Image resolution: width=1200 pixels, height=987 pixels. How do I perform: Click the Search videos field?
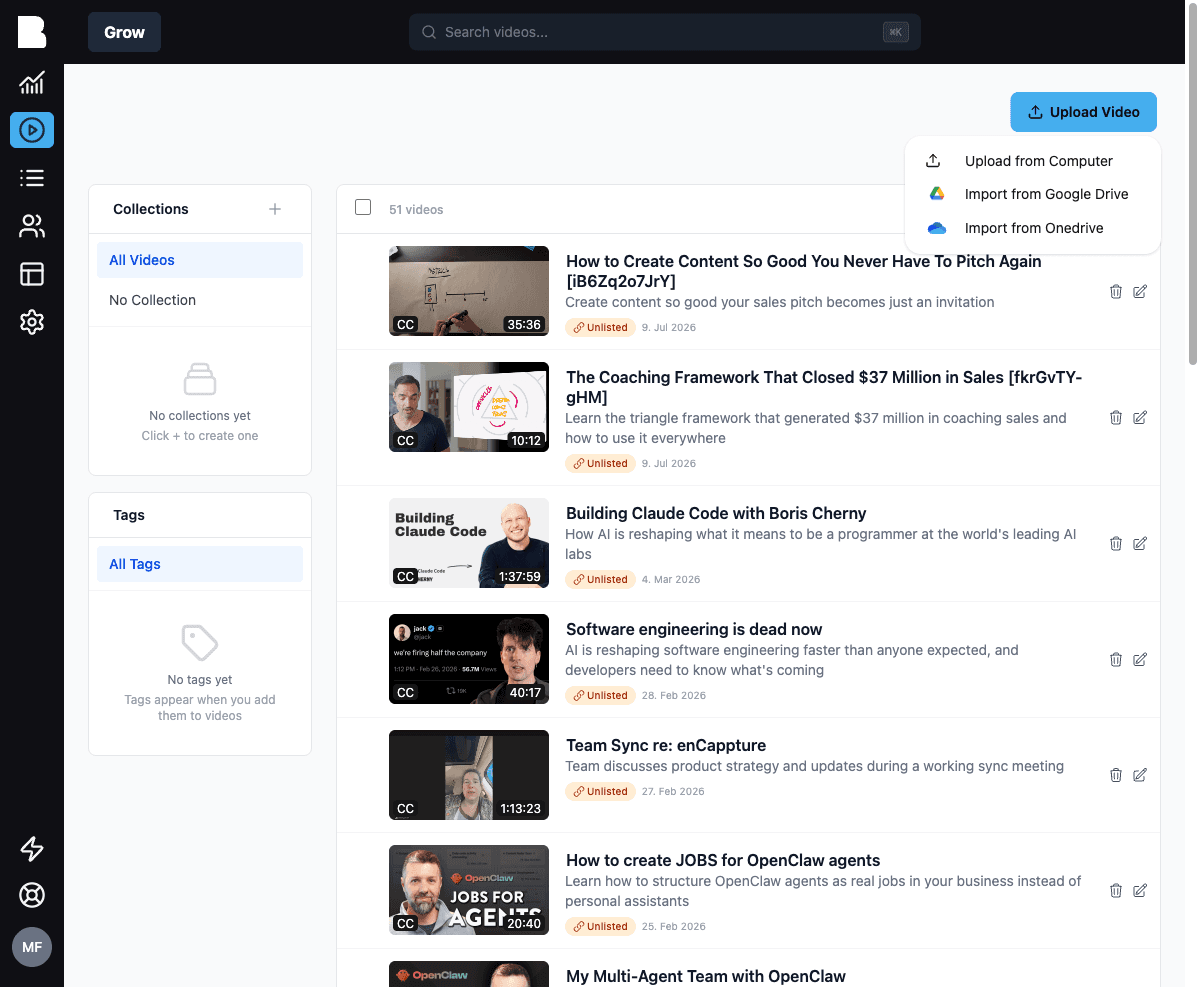(664, 32)
